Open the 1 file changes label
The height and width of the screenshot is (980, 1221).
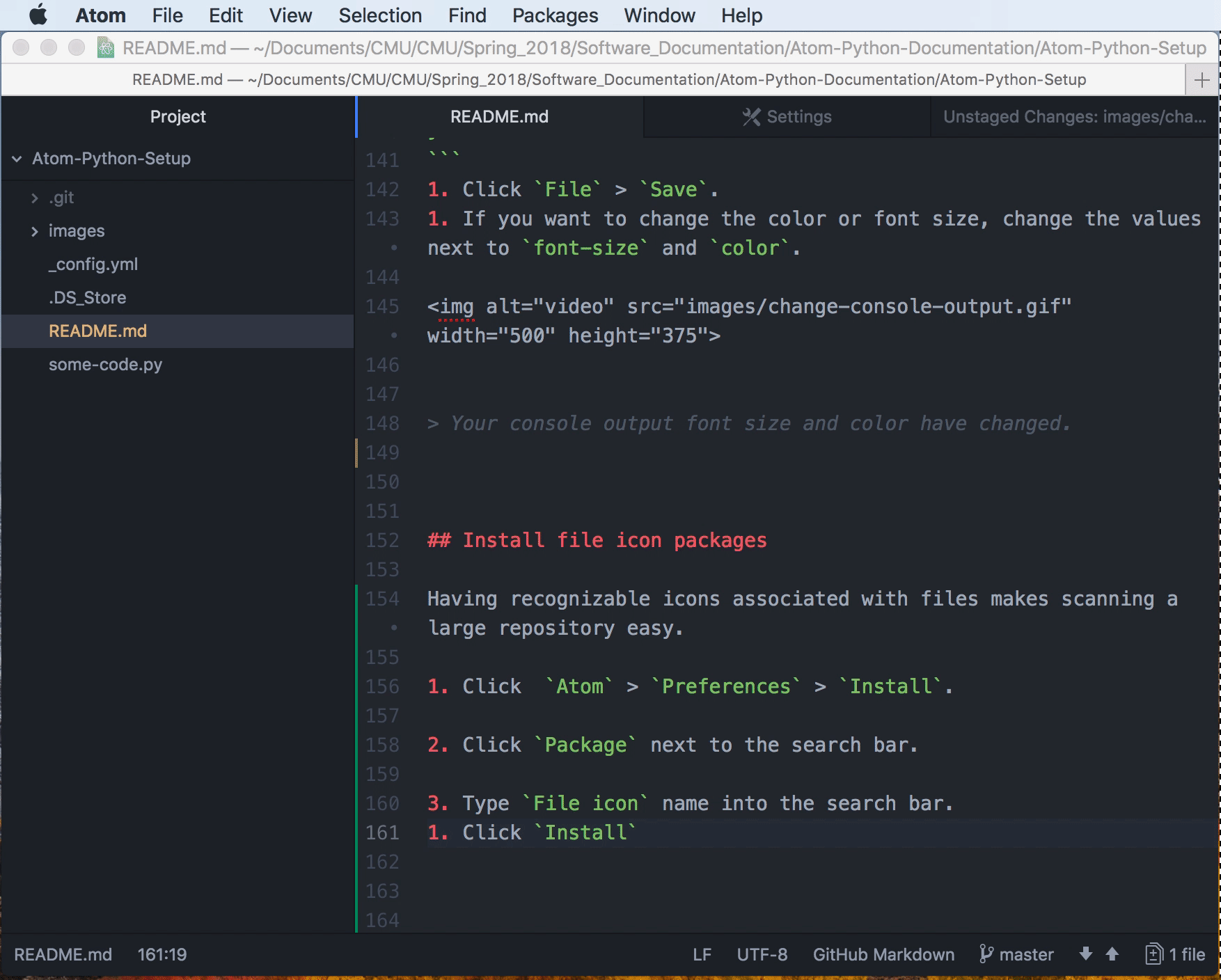tap(1186, 954)
